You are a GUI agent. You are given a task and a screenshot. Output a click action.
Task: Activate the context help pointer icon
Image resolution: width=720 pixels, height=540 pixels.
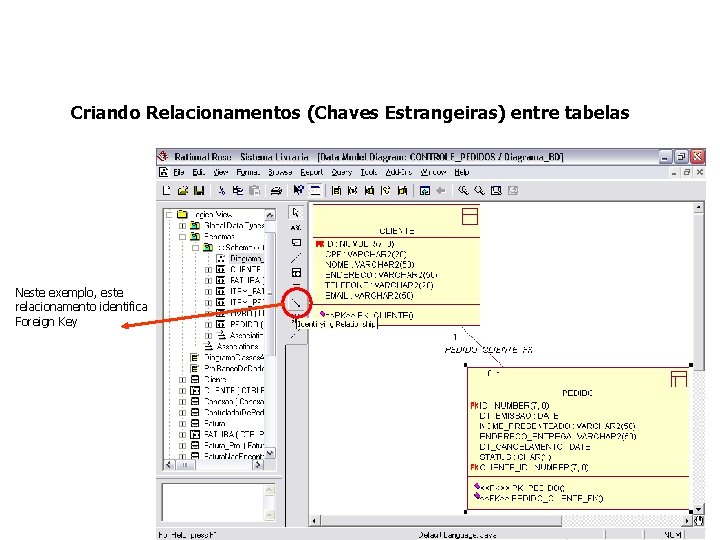298,190
